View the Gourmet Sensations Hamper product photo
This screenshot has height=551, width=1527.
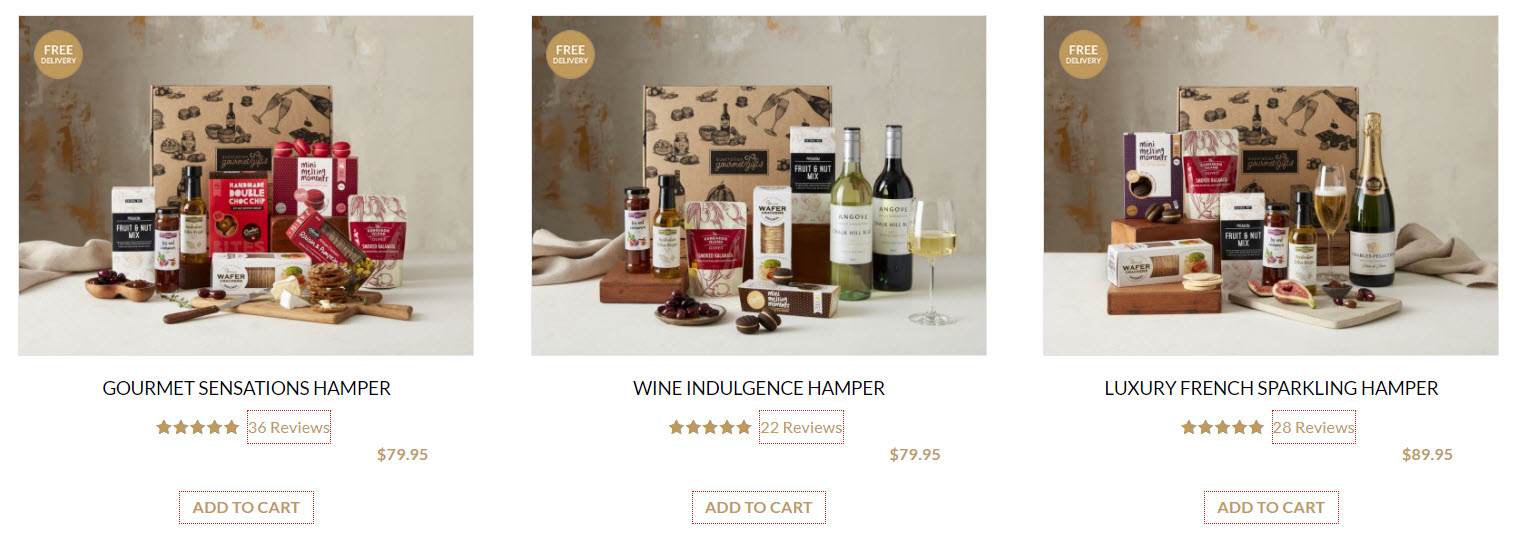click(x=246, y=185)
